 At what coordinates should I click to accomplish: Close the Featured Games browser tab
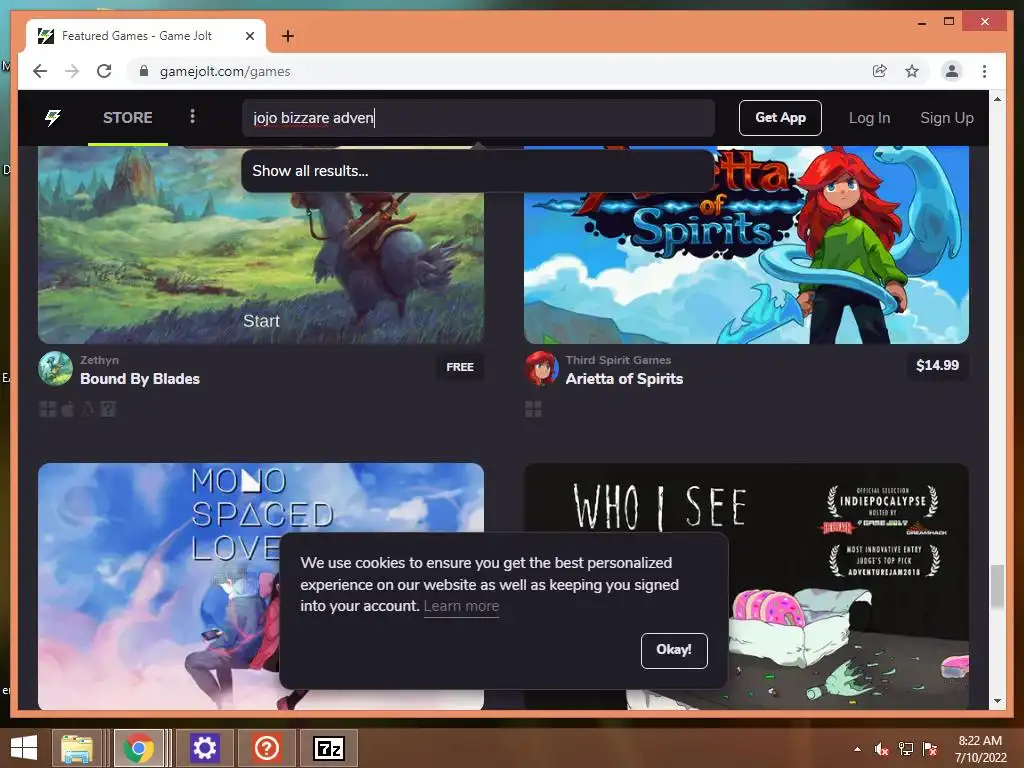coord(249,36)
